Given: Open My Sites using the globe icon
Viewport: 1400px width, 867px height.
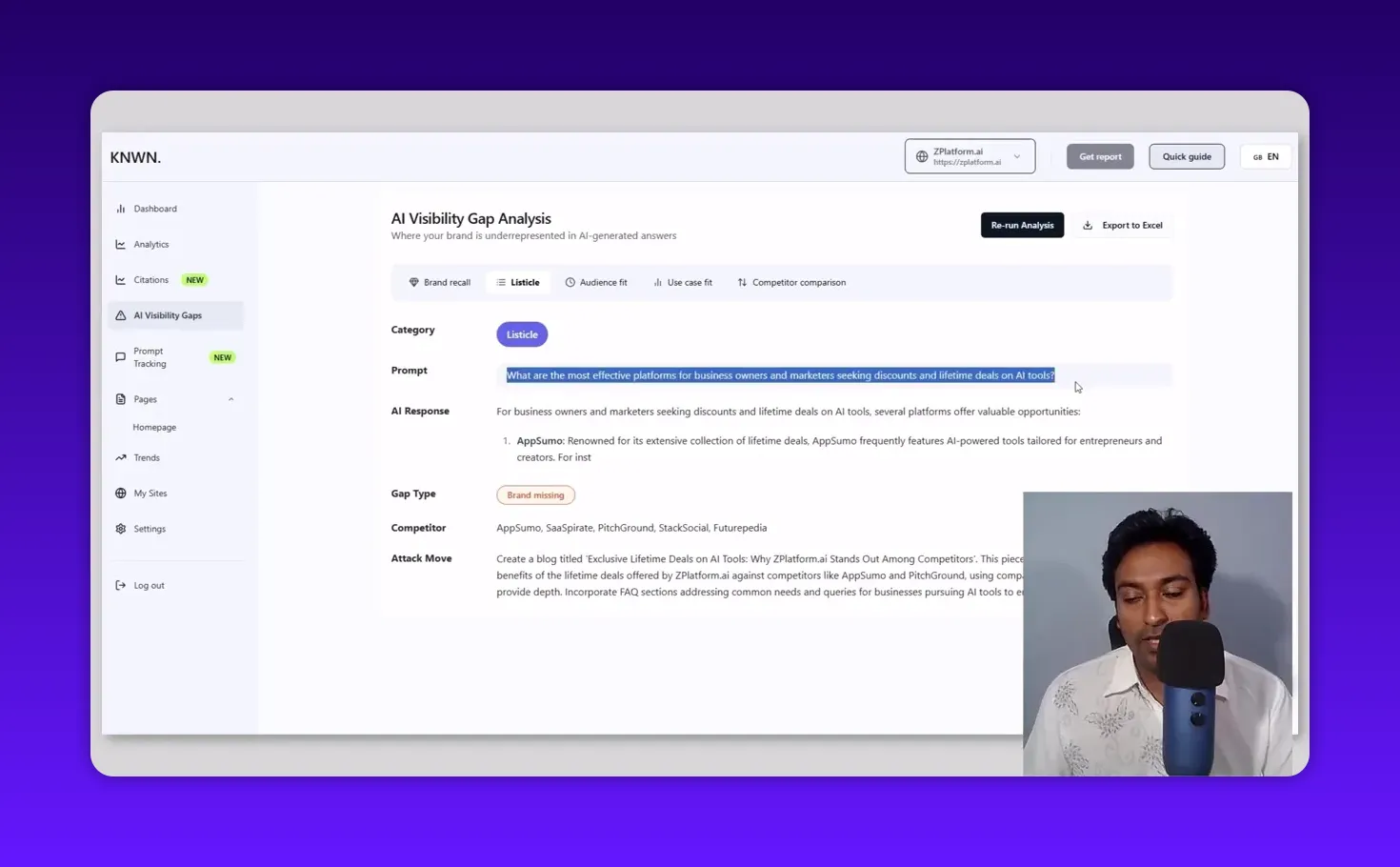Looking at the screenshot, I should (x=121, y=493).
